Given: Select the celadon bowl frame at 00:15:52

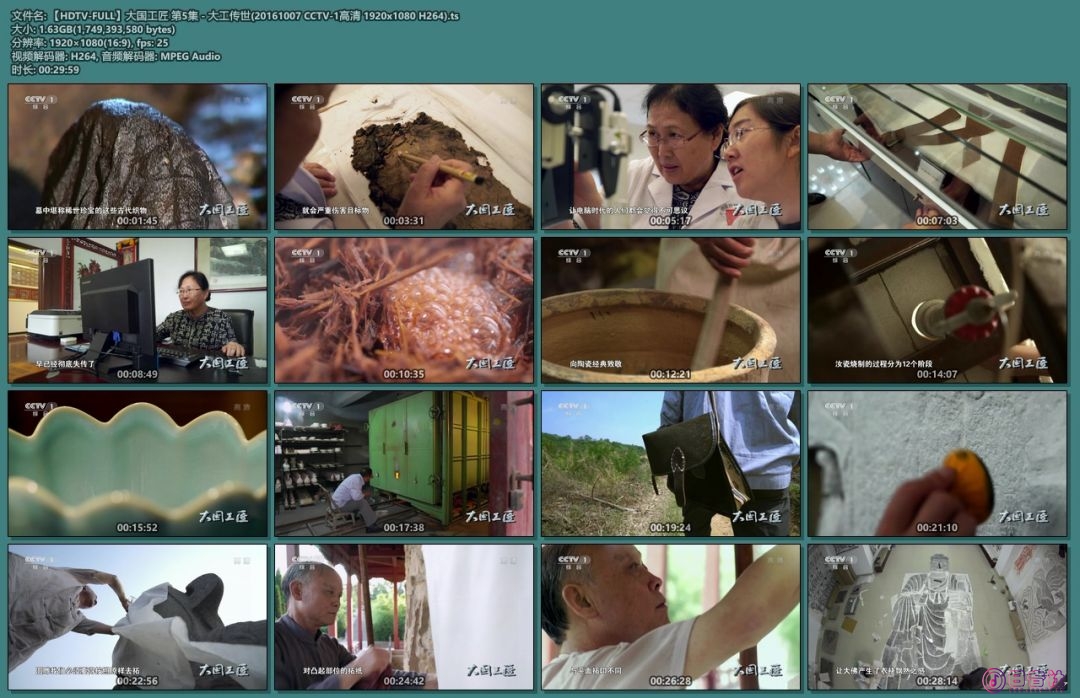Looking at the screenshot, I should tap(138, 464).
